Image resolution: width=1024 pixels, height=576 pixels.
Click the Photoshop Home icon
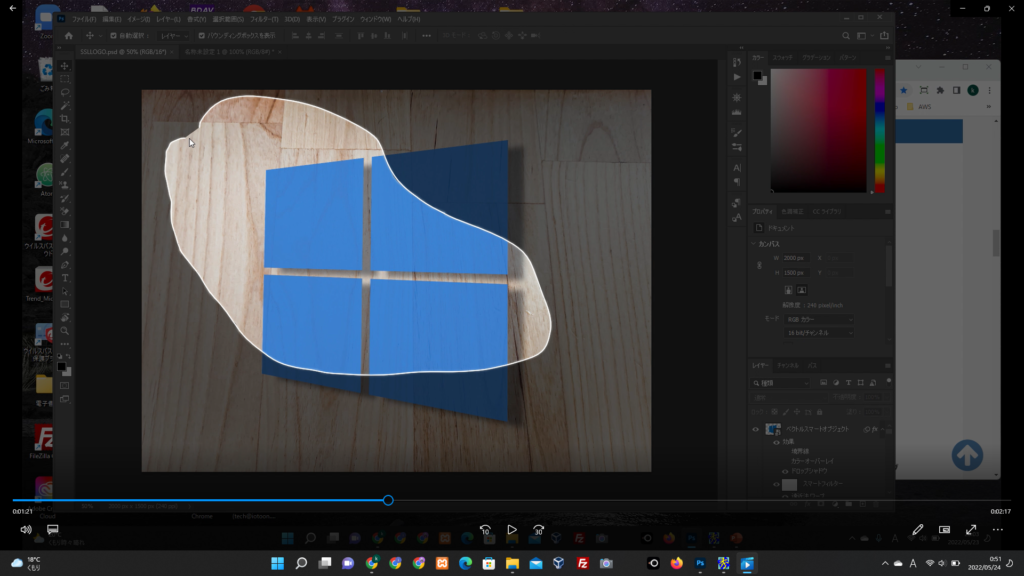pos(69,36)
